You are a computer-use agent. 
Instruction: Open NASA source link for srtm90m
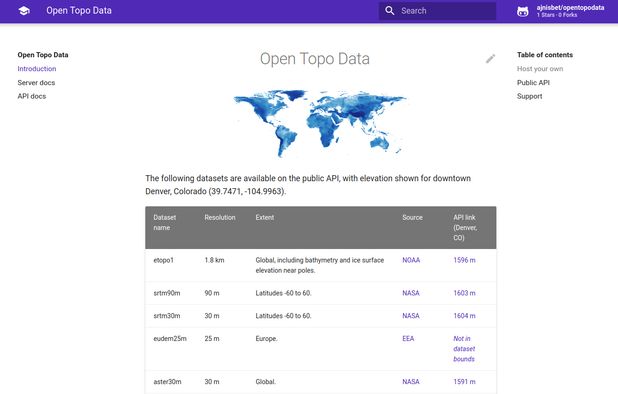coord(411,293)
